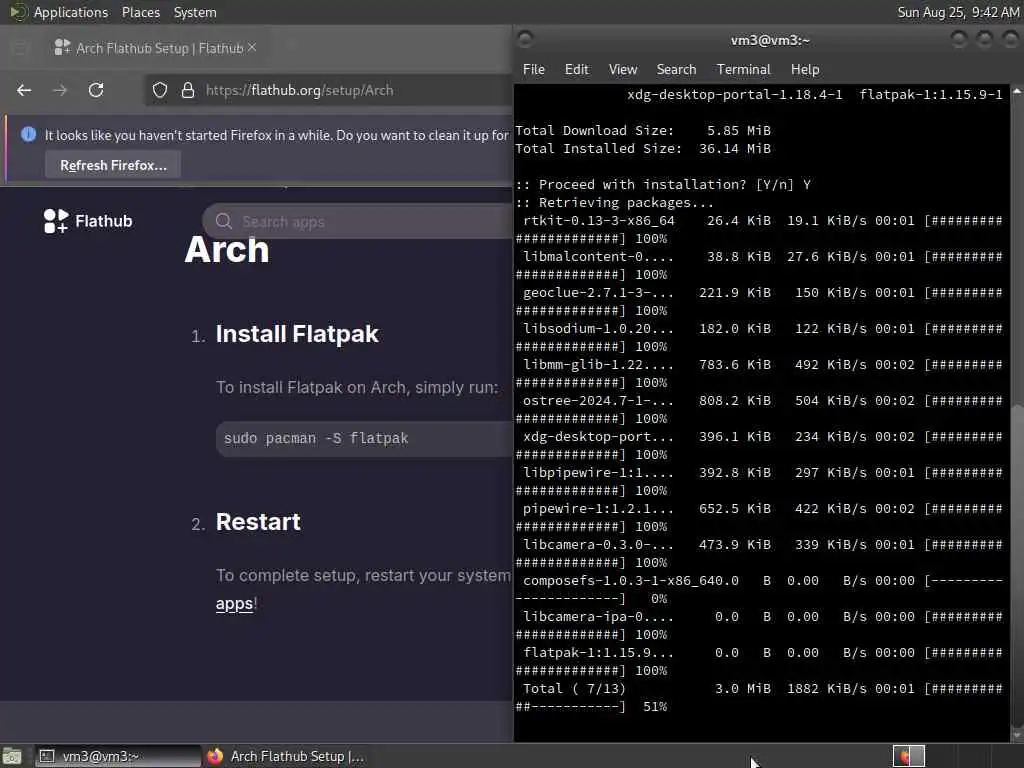Click the Install Flatpak heading
Screen dimensions: 1024x768
coord(296,334)
